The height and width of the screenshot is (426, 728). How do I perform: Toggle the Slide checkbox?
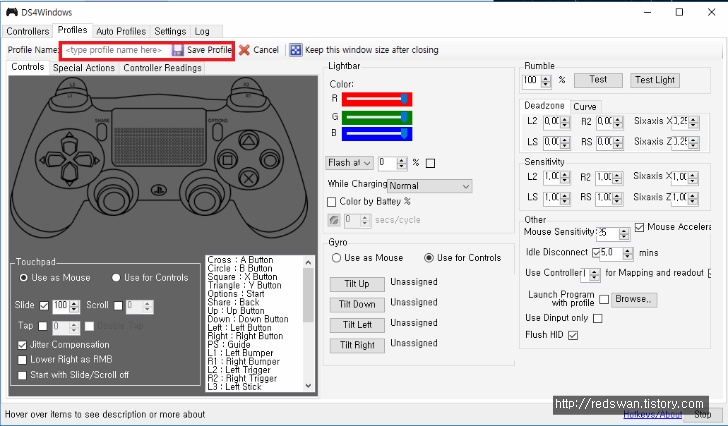(44, 306)
